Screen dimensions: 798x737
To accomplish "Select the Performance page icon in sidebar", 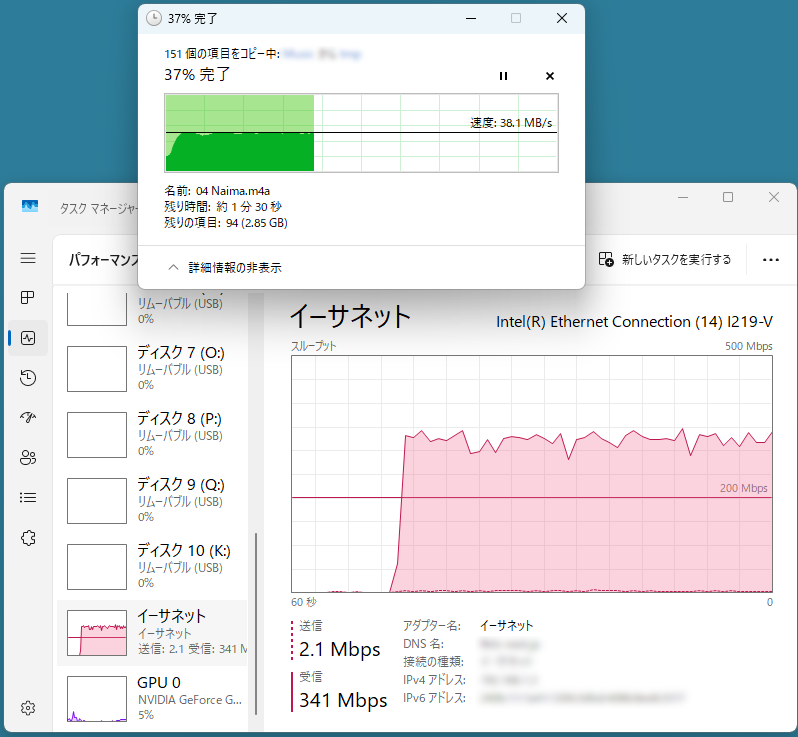I will pyautogui.click(x=28, y=338).
